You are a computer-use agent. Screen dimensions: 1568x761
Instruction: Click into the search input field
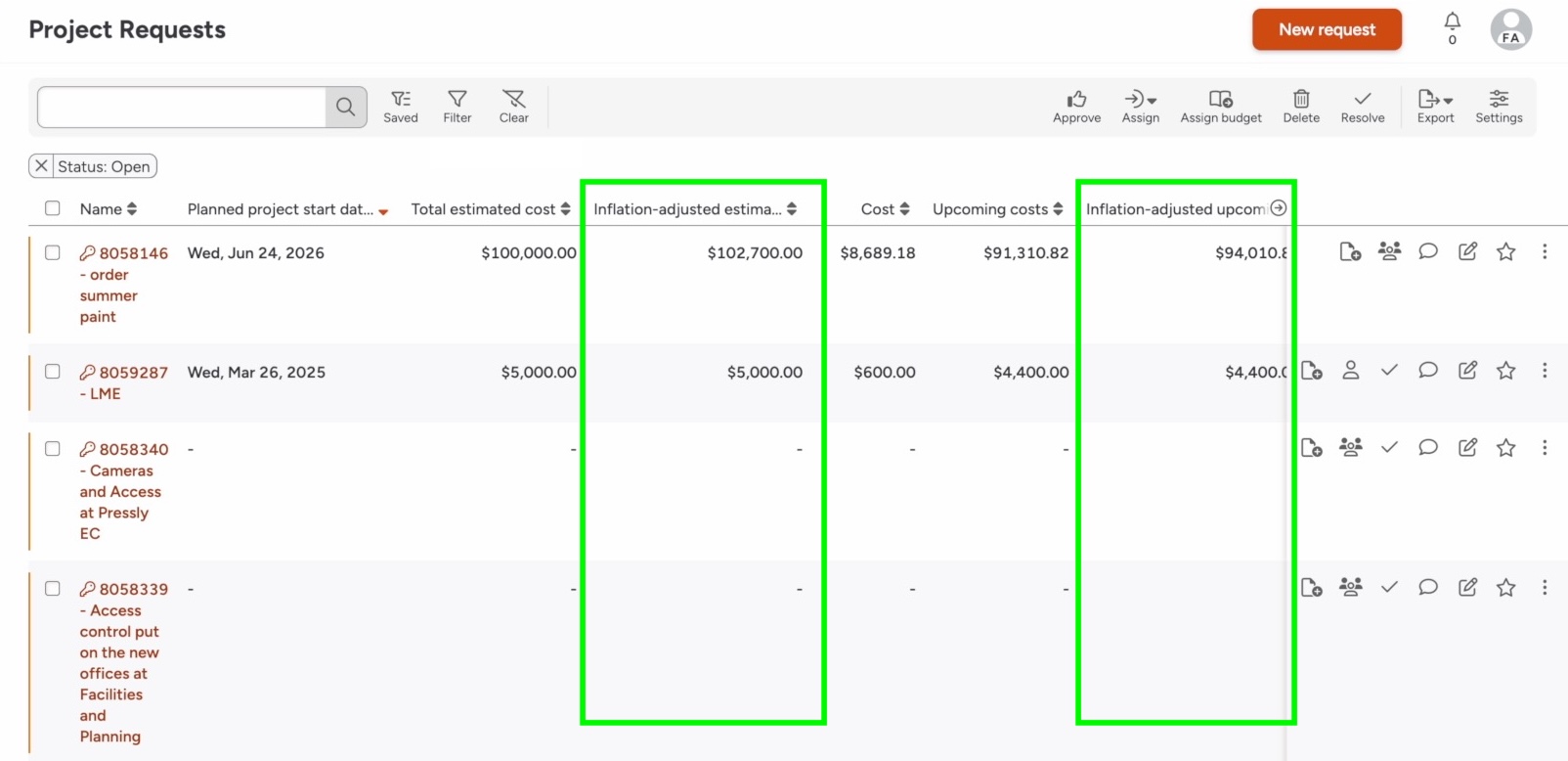[182, 107]
